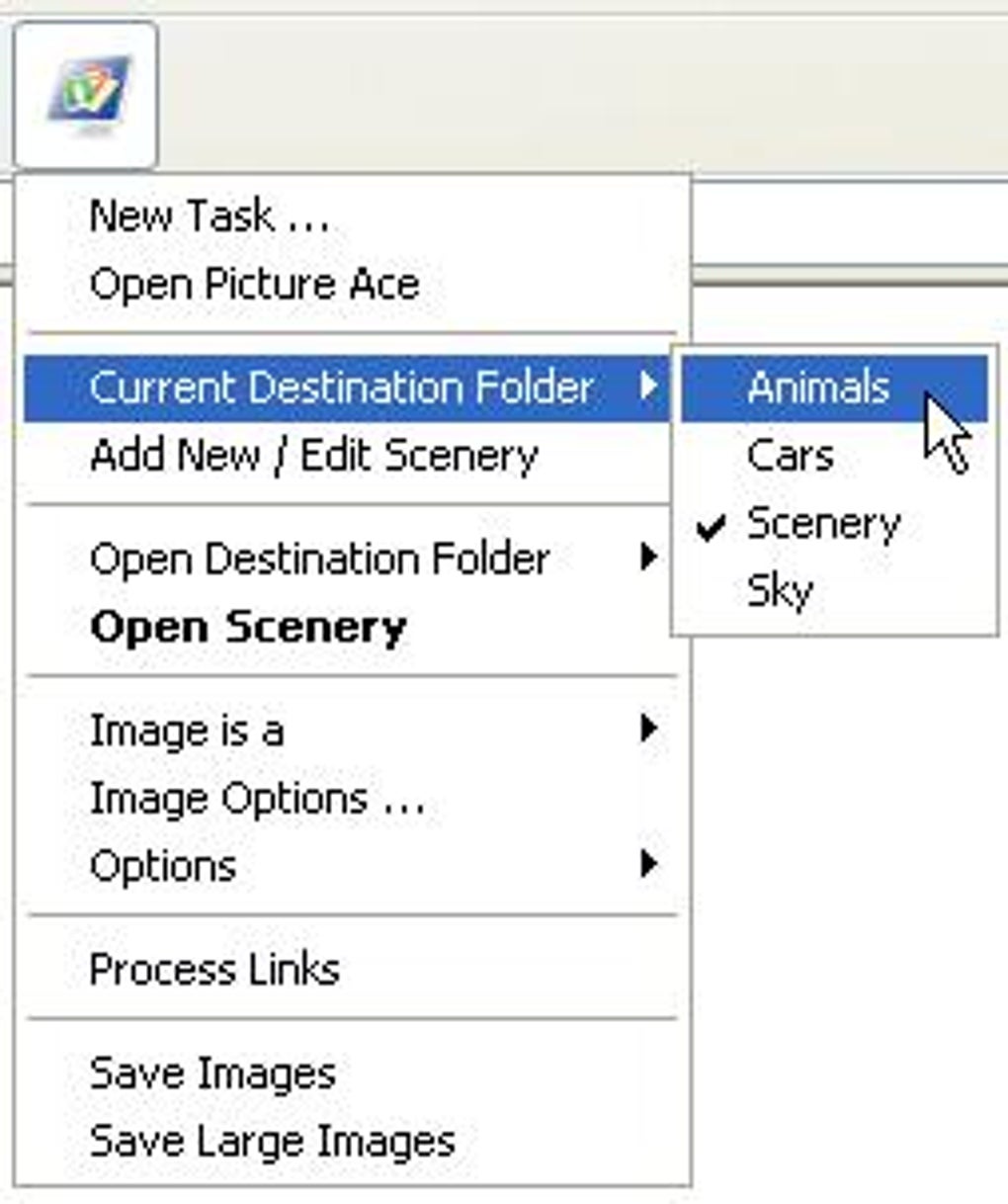Image resolution: width=1008 pixels, height=1204 pixels.
Task: Click the checkmark beside Scenery
Action: (711, 527)
